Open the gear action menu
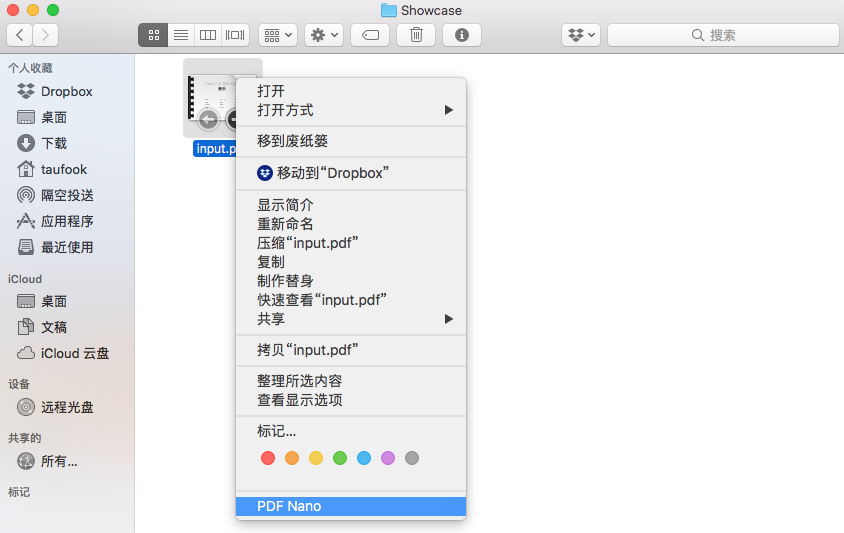The width and height of the screenshot is (844, 533). click(x=324, y=35)
